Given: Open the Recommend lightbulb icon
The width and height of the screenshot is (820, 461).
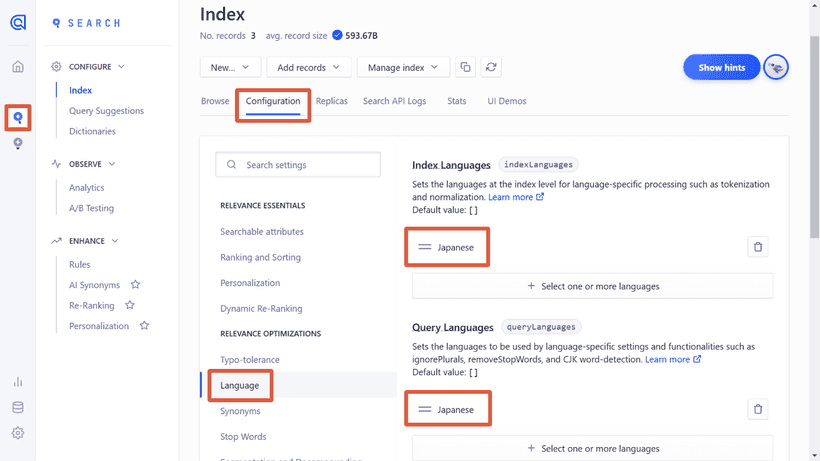Looking at the screenshot, I should coord(18,143).
